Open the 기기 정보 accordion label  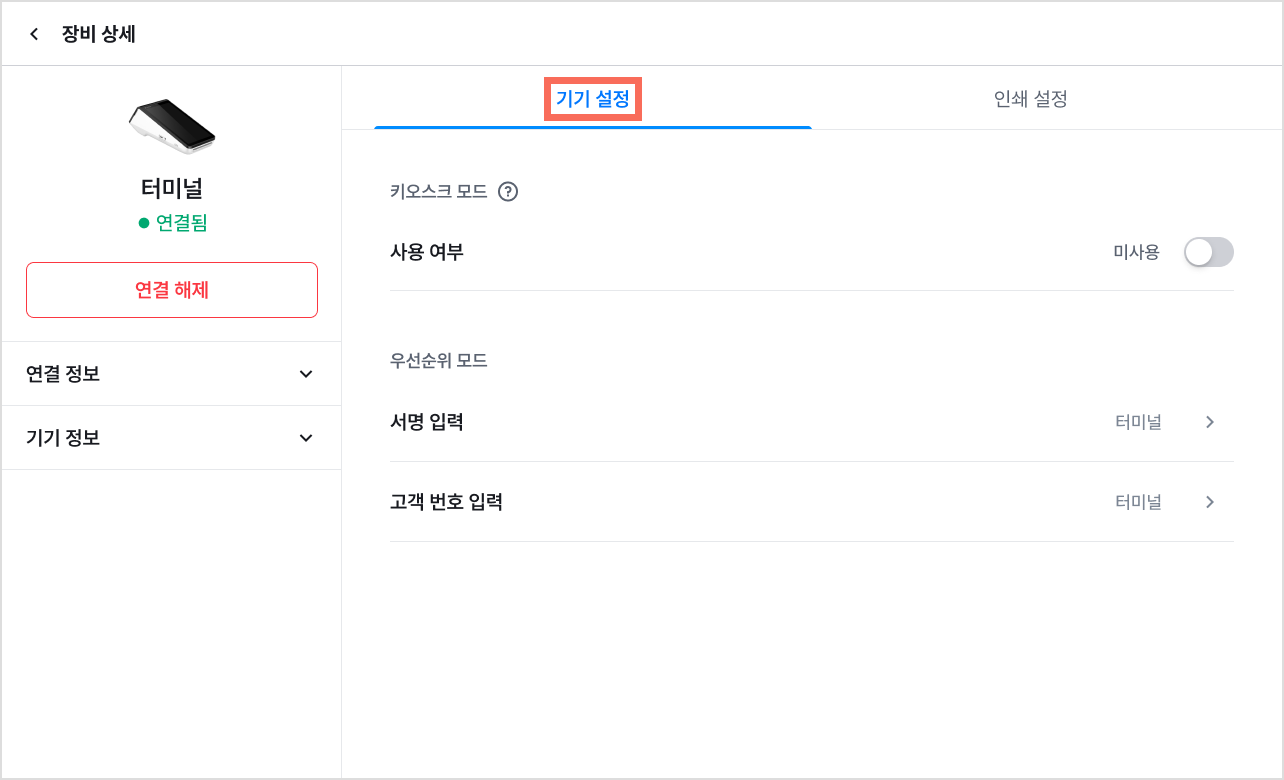click(63, 438)
